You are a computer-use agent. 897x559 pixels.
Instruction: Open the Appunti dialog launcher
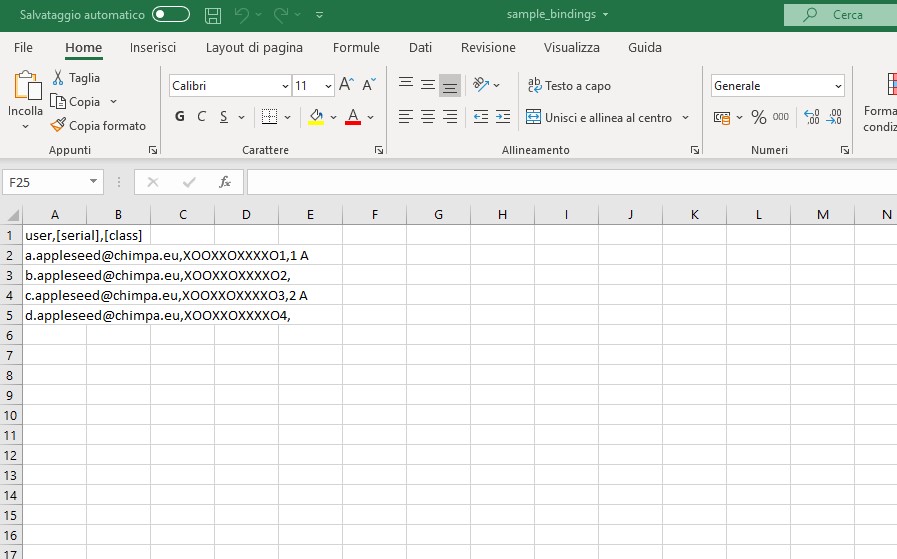click(x=153, y=150)
